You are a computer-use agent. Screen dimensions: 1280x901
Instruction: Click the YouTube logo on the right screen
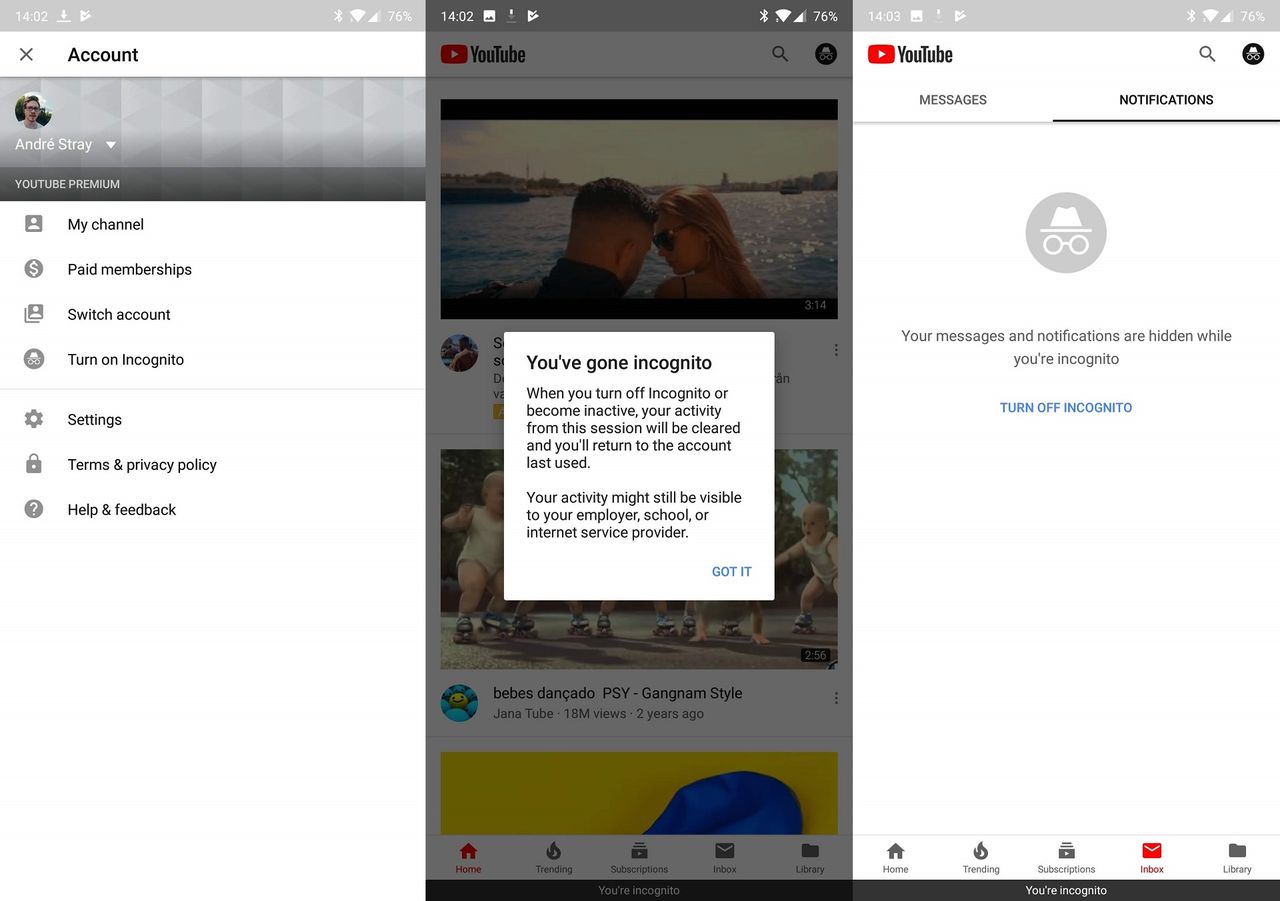point(910,54)
